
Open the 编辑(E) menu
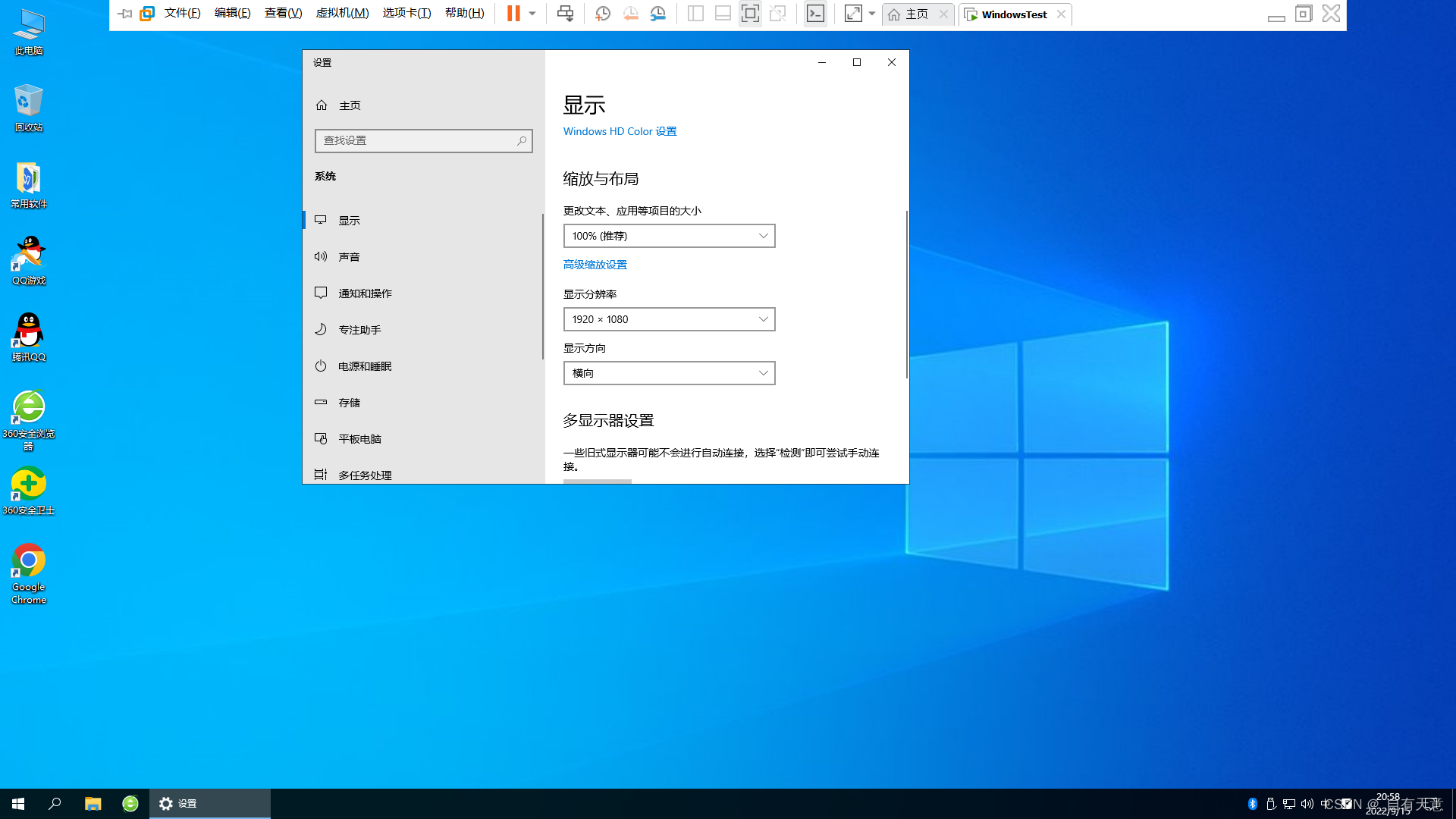tap(232, 14)
